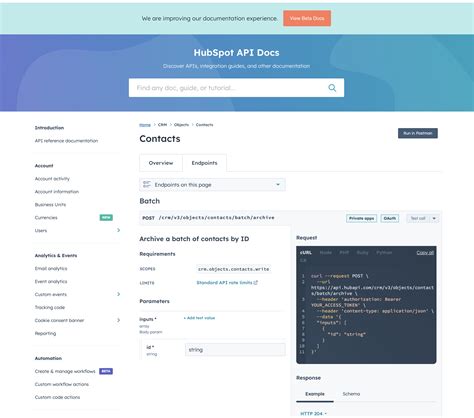Open Account information in sidebar
Viewport: 474px width, 418px height.
pyautogui.click(x=57, y=192)
